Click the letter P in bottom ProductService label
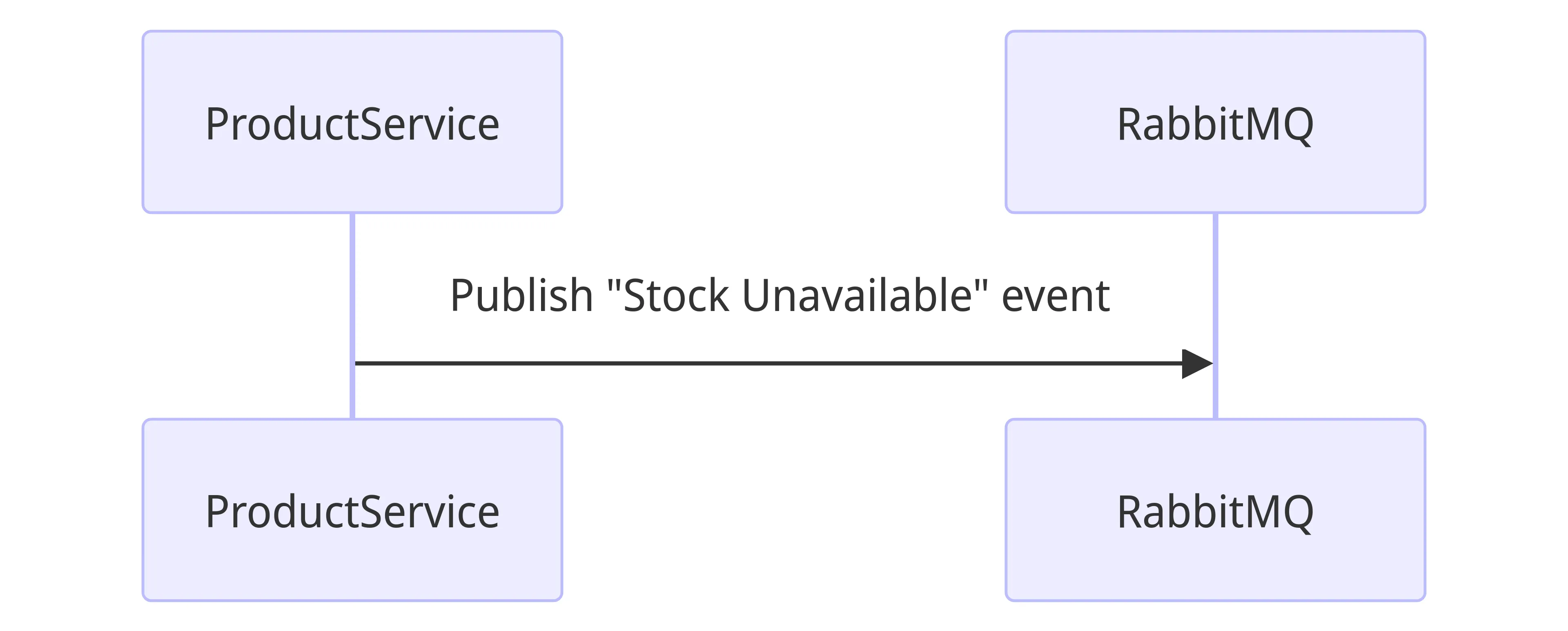 (x=217, y=512)
